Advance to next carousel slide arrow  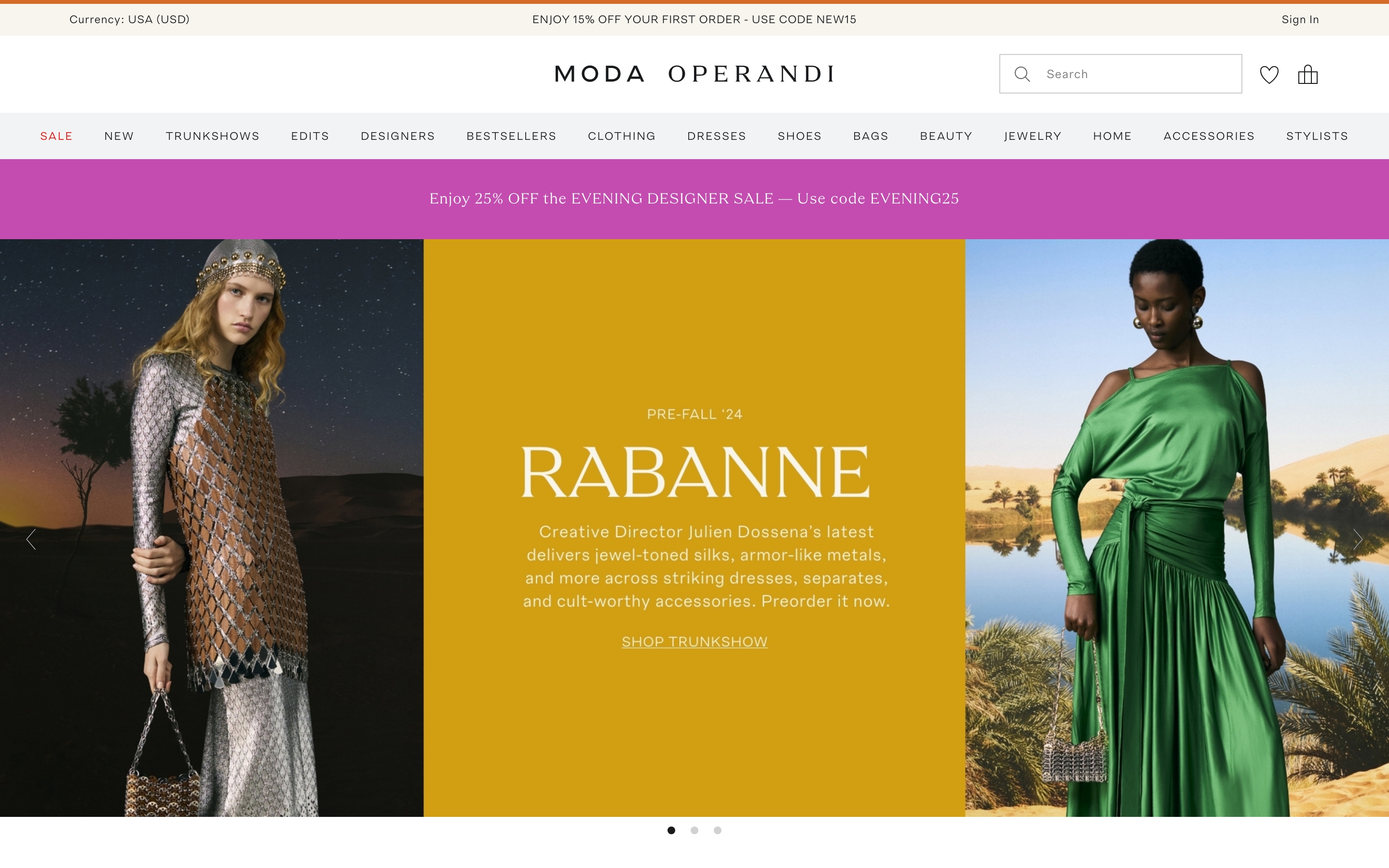[1358, 539]
